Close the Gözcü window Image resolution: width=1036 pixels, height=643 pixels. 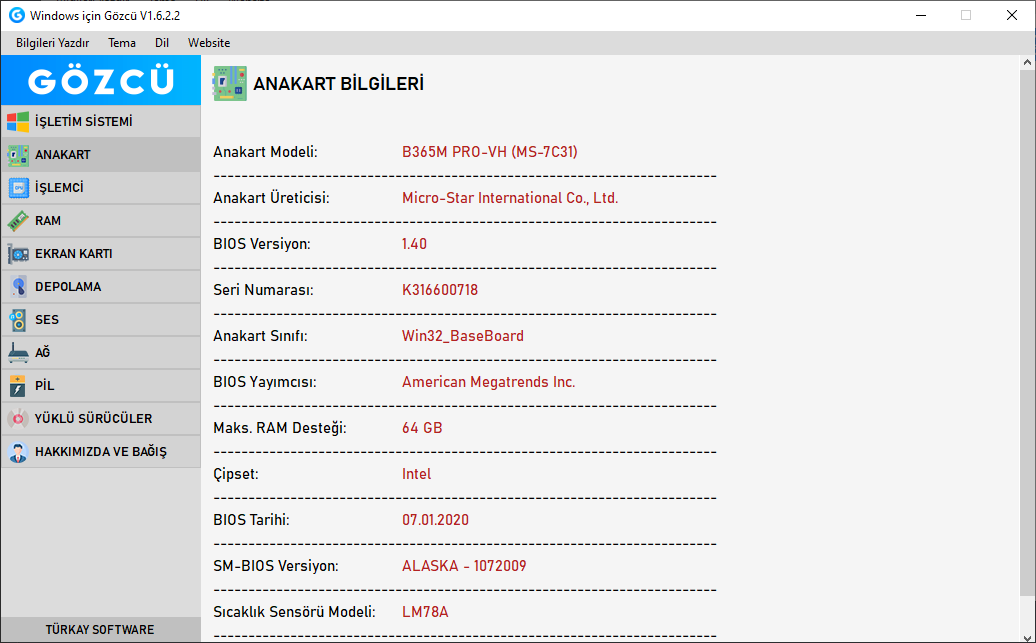click(1012, 15)
